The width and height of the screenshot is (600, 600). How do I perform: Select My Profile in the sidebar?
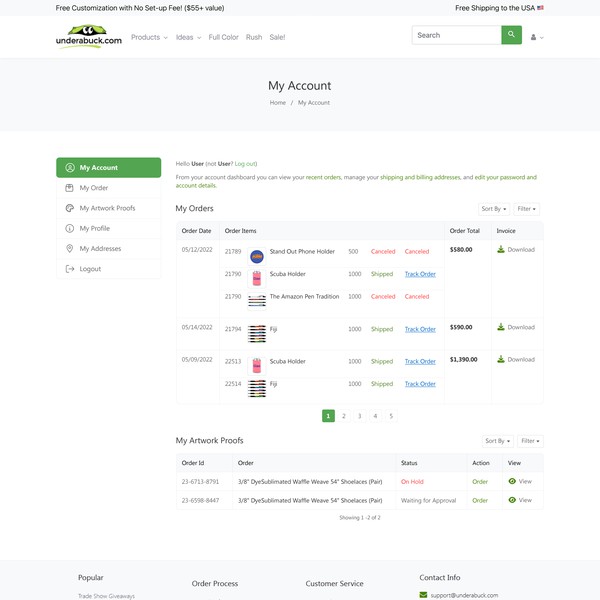(109, 228)
